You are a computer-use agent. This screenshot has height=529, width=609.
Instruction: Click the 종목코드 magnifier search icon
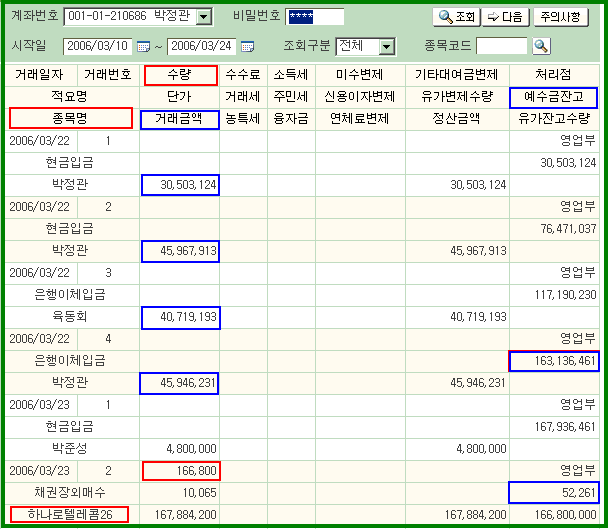tap(541, 46)
